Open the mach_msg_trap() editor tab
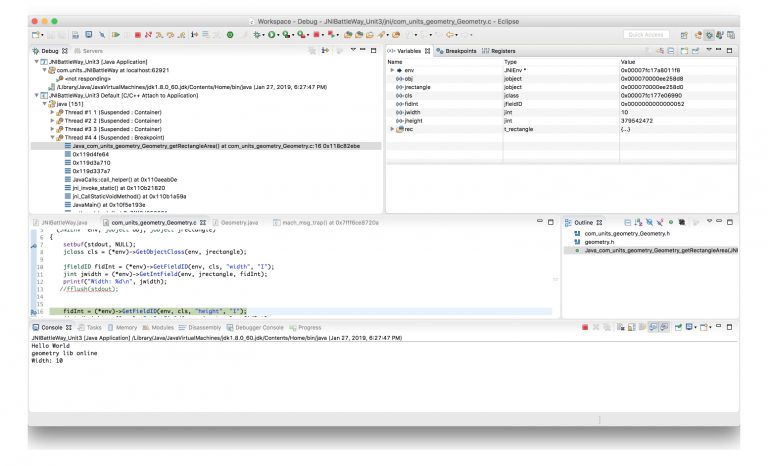Image resolution: width=768 pixels, height=466 pixels. [326, 222]
